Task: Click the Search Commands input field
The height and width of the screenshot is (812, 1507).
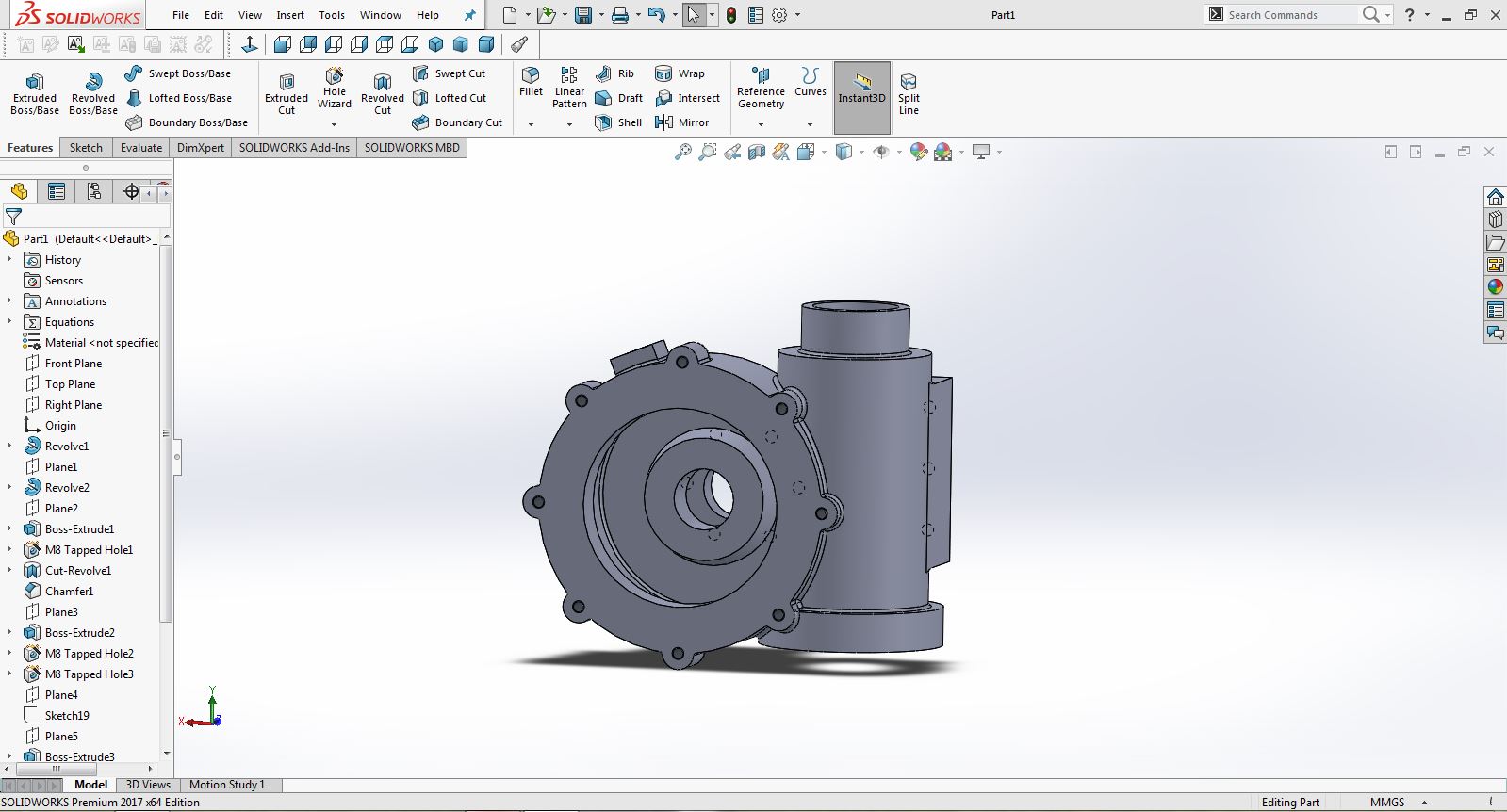Action: tap(1291, 15)
